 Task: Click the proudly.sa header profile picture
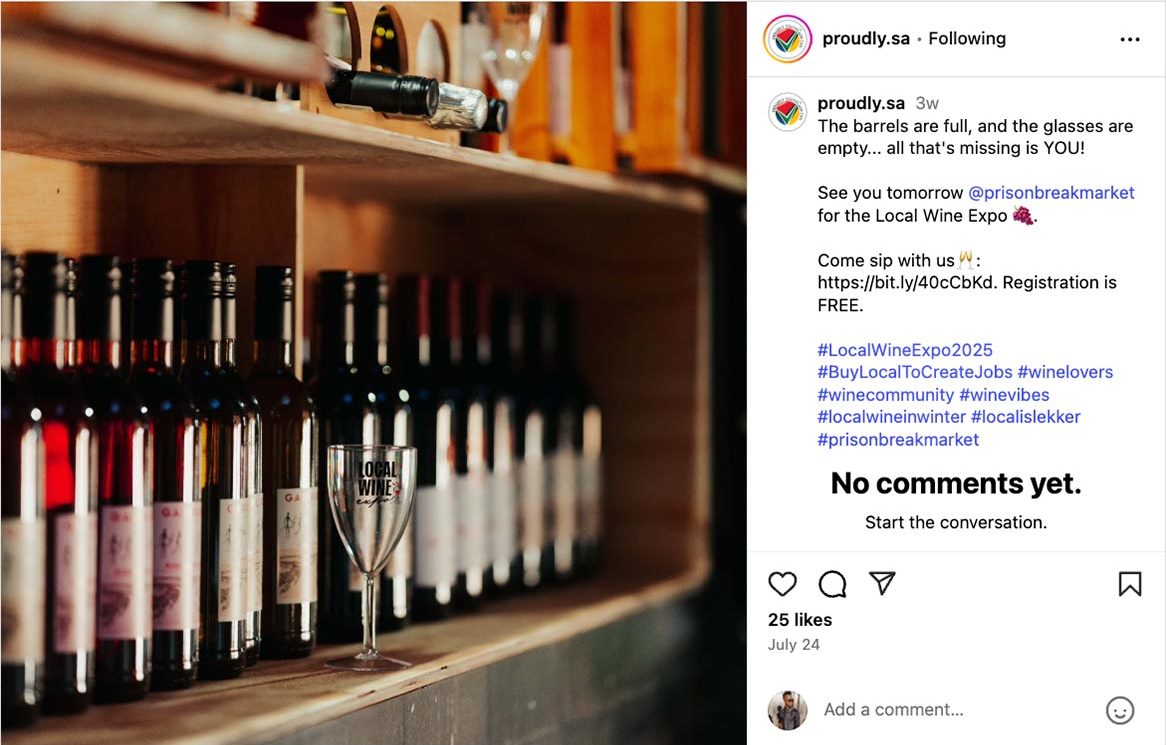tap(786, 39)
